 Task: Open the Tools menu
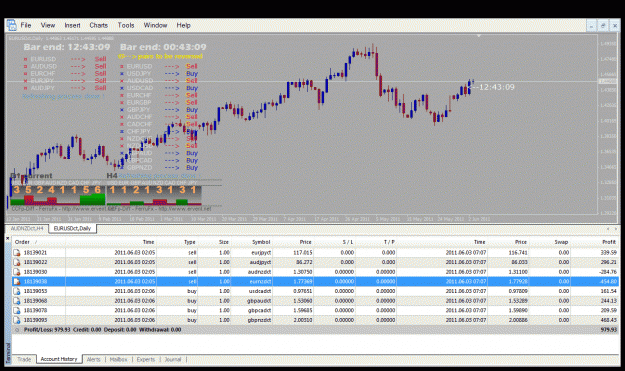(x=126, y=25)
